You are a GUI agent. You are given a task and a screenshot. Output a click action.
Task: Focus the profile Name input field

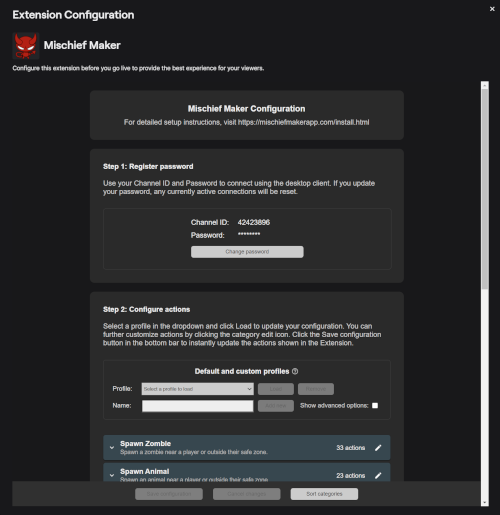pos(198,406)
